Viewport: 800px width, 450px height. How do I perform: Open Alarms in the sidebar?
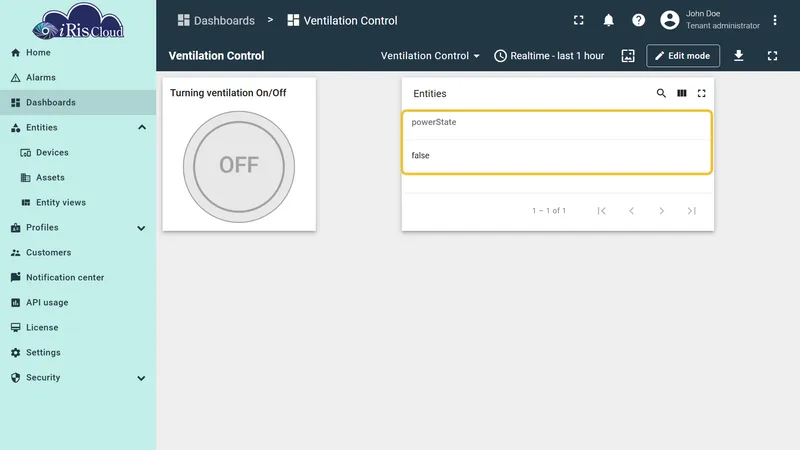[78, 78]
